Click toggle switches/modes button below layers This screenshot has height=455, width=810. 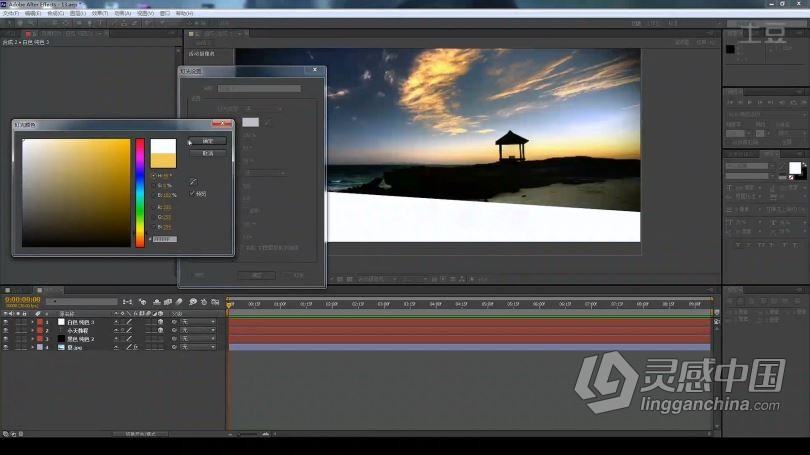(141, 434)
